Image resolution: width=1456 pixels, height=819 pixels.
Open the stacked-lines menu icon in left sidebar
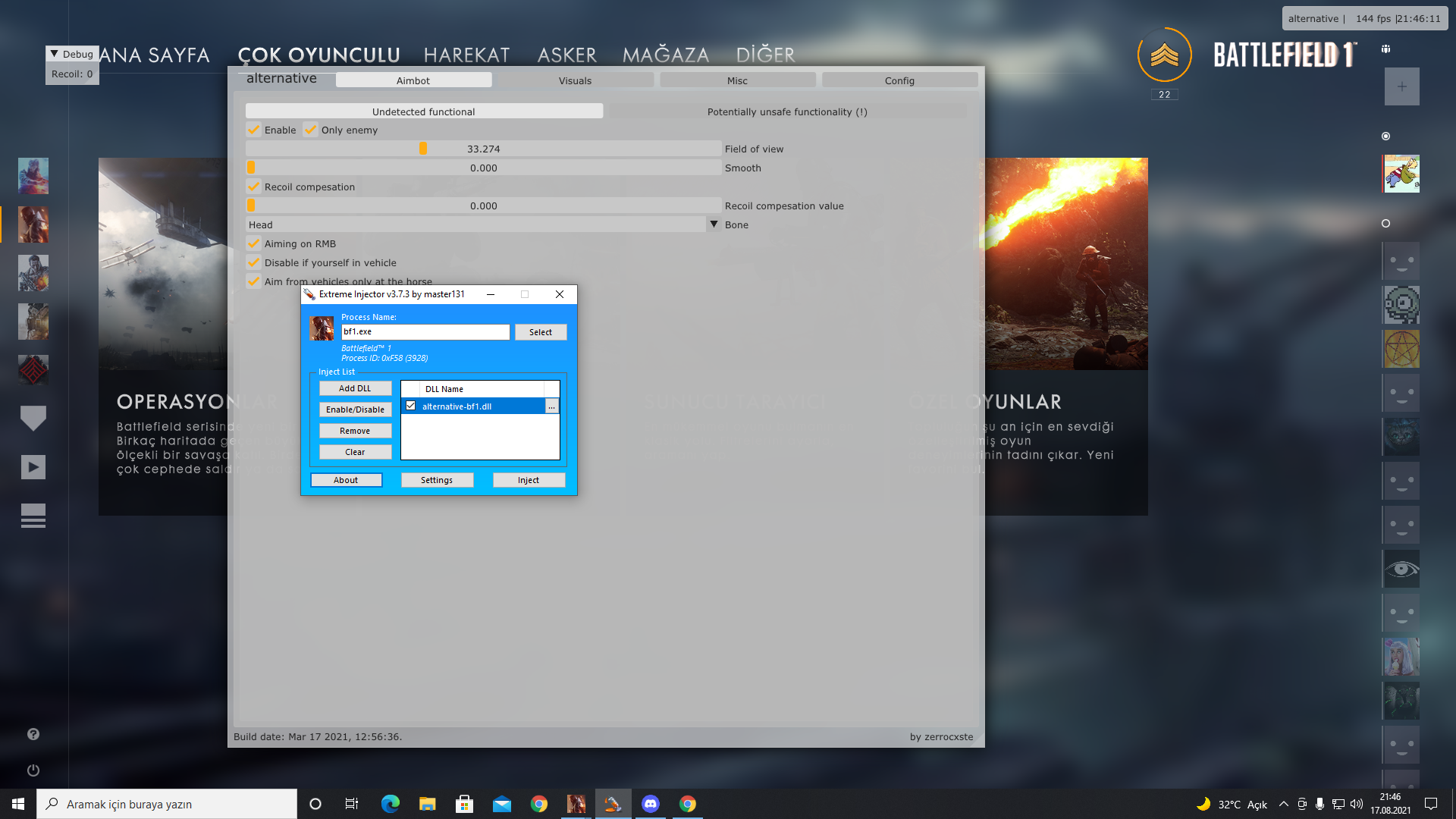pos(33,516)
